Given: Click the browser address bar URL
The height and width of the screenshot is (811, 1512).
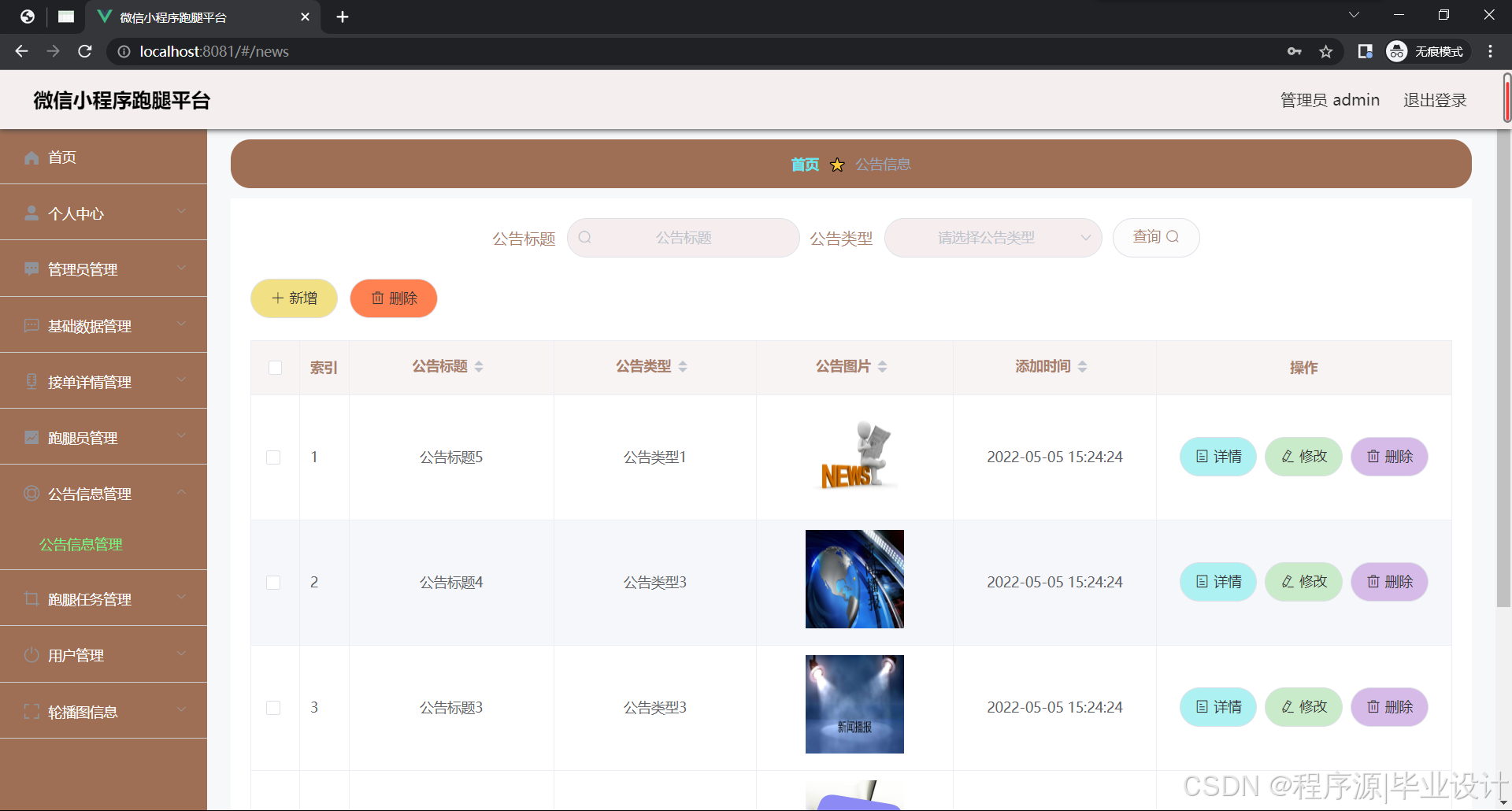Looking at the screenshot, I should (214, 51).
